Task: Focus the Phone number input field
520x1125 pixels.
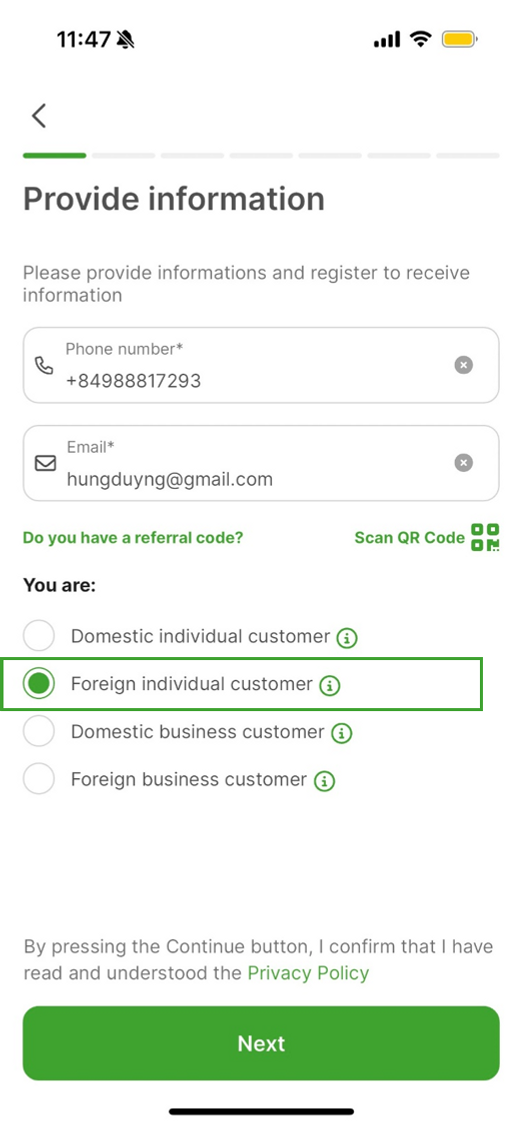Action: [261, 365]
